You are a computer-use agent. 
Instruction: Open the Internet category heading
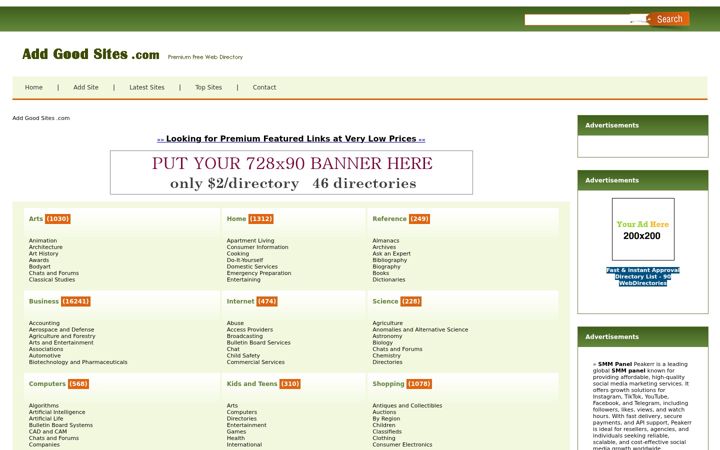pyautogui.click(x=240, y=302)
